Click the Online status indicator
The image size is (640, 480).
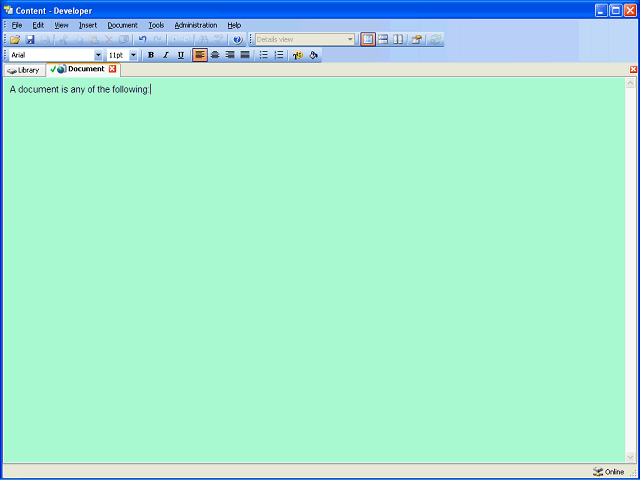[x=609, y=472]
